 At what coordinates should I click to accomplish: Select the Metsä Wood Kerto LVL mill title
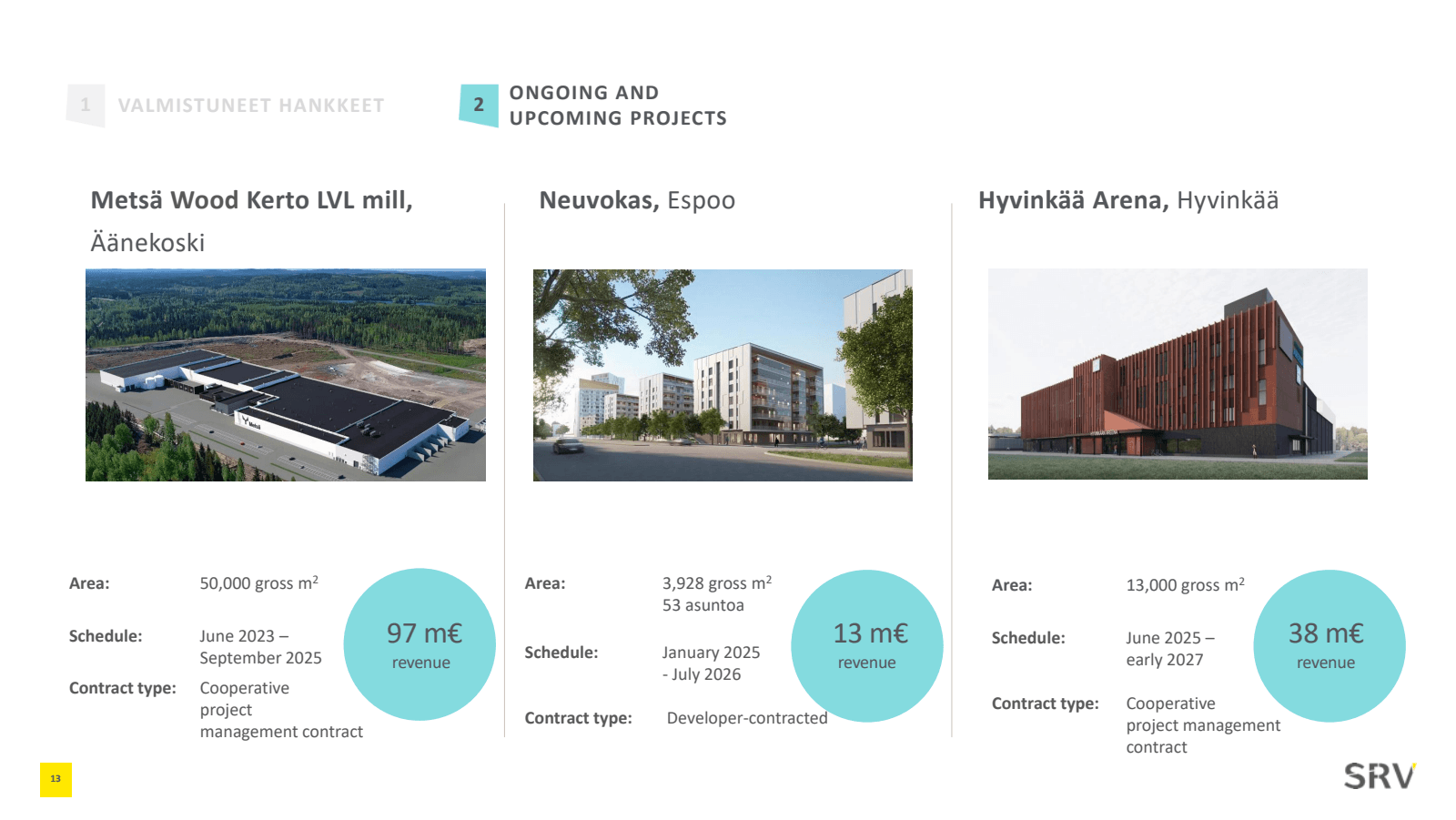pos(252,200)
